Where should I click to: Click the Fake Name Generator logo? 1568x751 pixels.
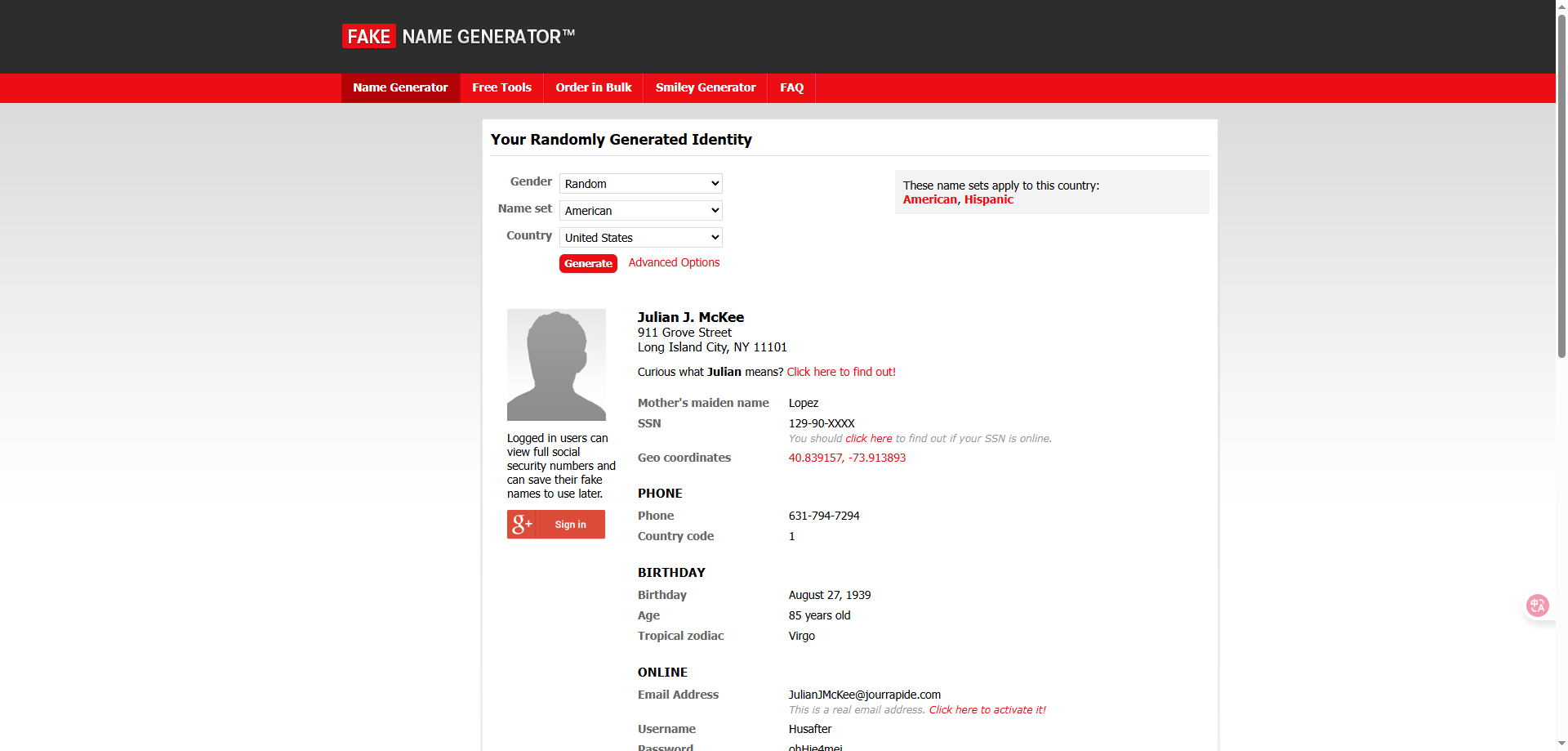pyautogui.click(x=458, y=37)
